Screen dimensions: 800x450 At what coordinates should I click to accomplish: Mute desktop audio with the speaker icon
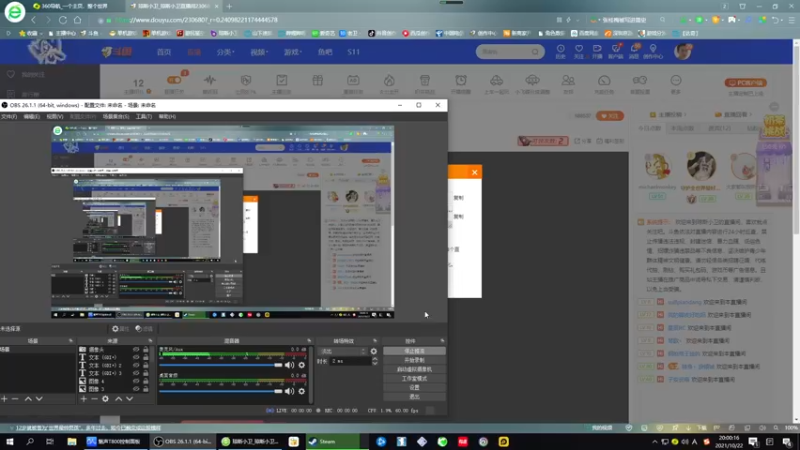click(x=289, y=391)
